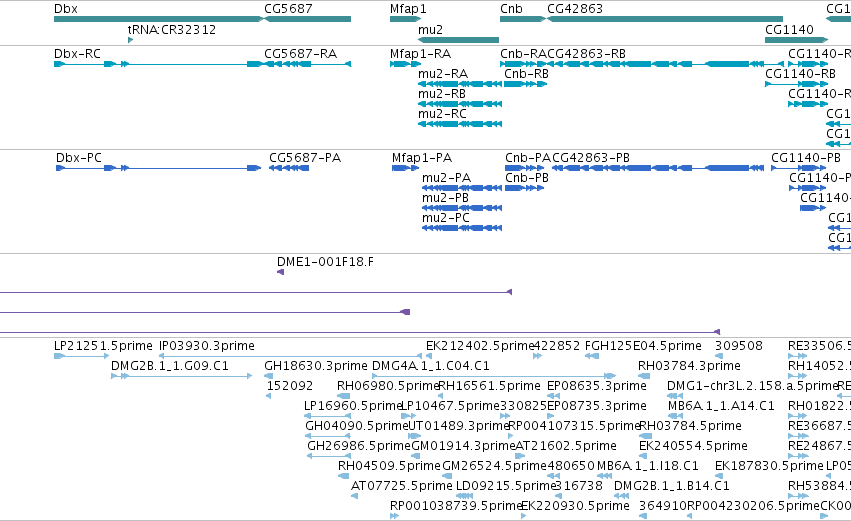
Task: Click the FGH125E04.5prime EST marker
Action: coord(592,356)
